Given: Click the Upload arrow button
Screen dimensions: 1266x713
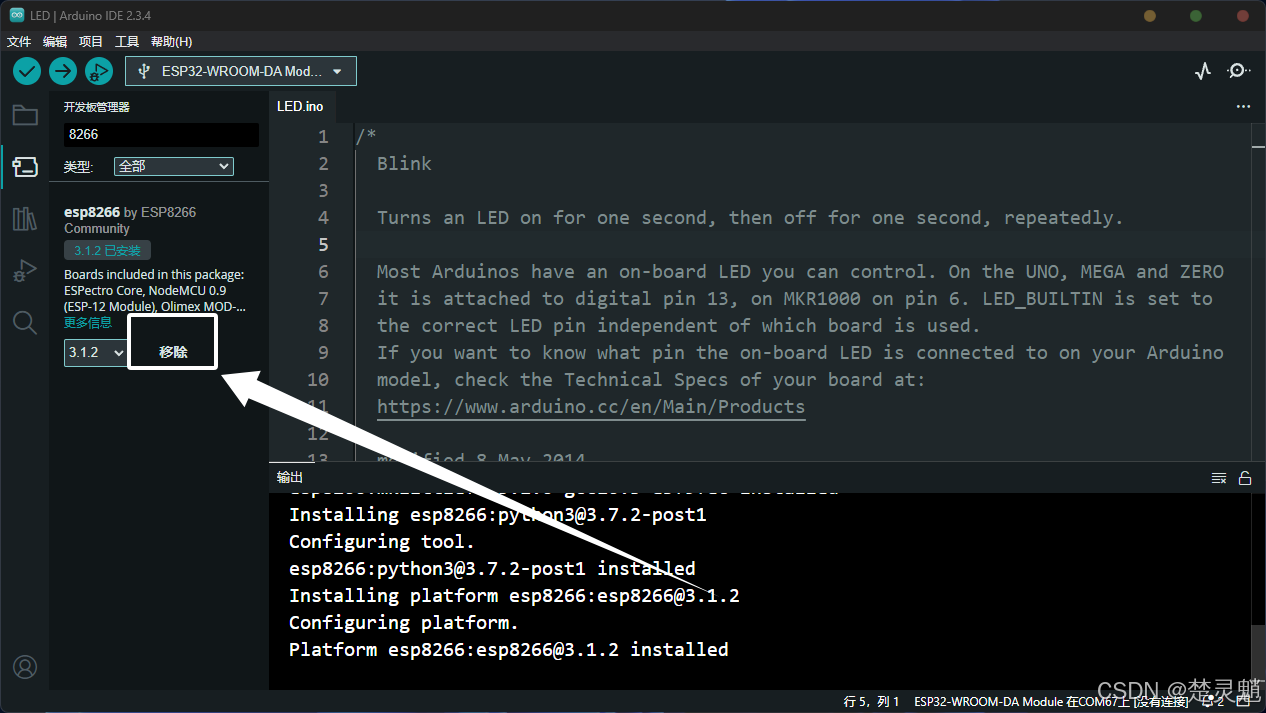Looking at the screenshot, I should tap(63, 71).
